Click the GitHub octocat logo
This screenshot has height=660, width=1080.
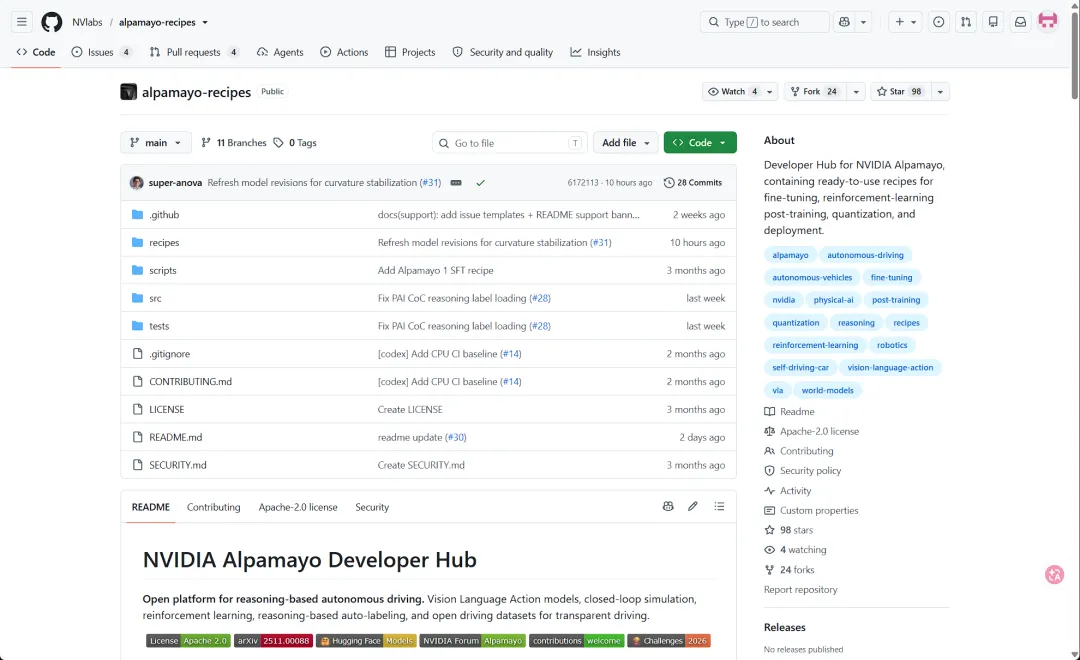[52, 22]
